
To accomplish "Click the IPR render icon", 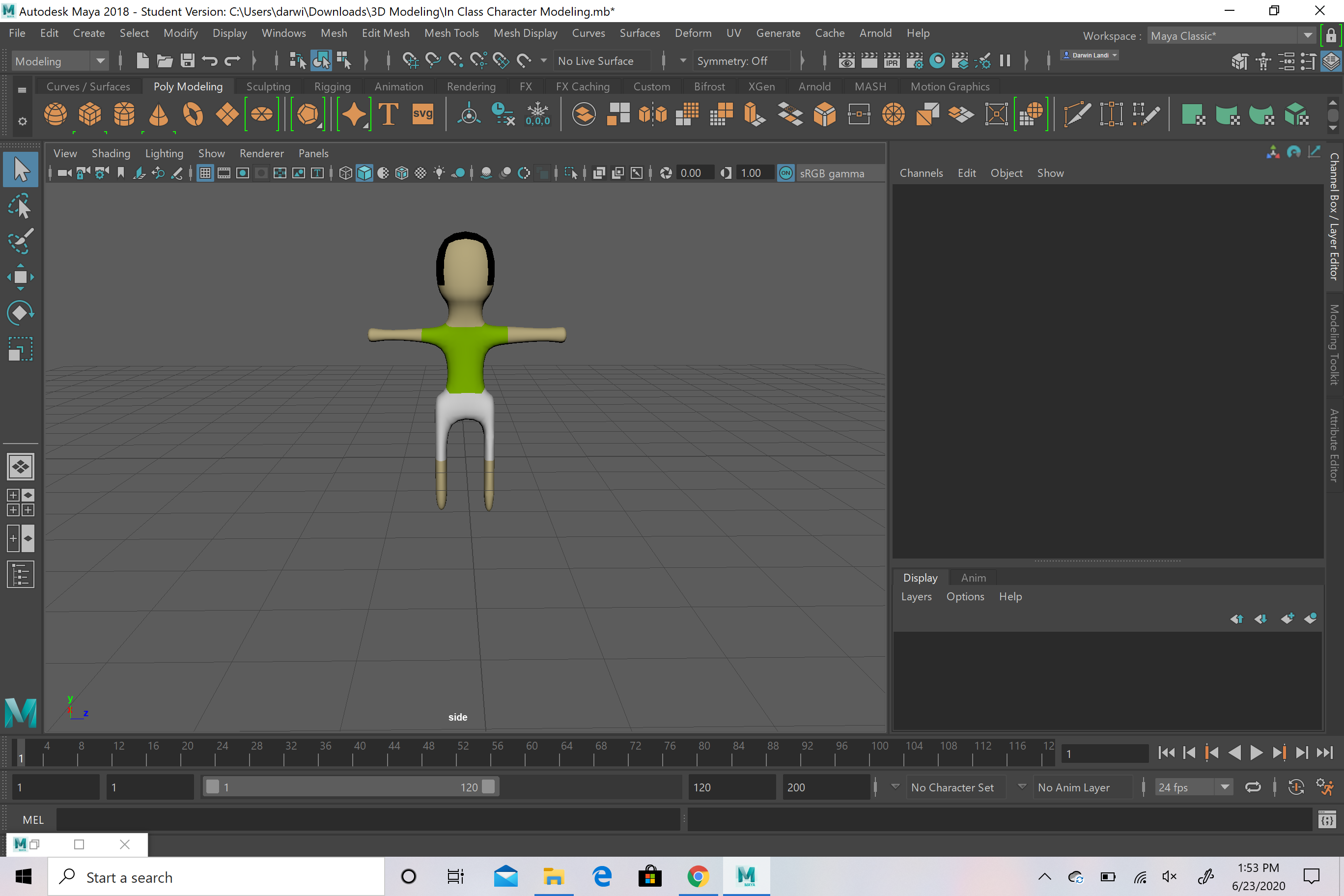I will click(x=892, y=60).
